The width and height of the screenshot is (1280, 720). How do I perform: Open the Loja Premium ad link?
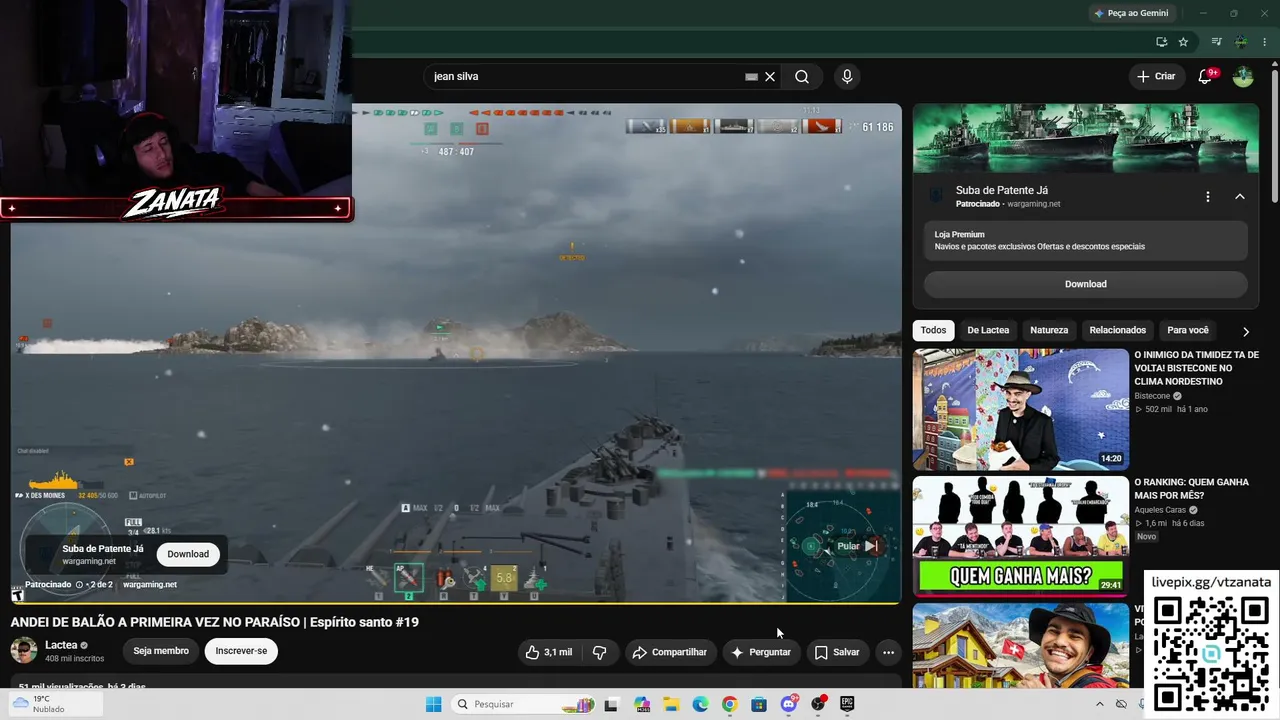(x=1085, y=240)
